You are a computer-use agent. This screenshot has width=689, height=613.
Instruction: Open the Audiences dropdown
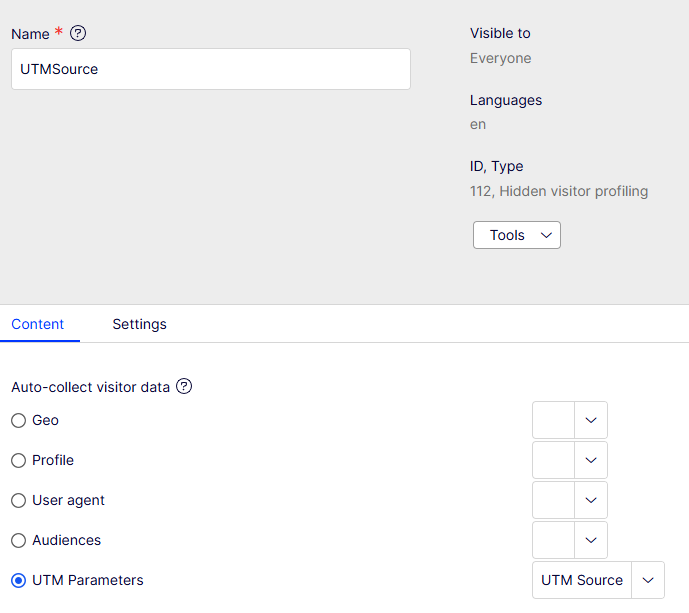coord(591,540)
